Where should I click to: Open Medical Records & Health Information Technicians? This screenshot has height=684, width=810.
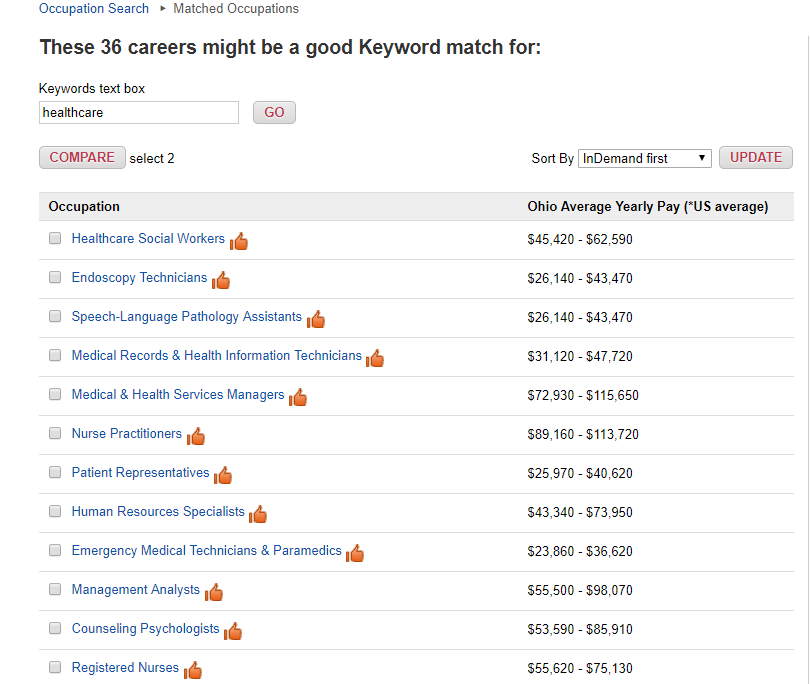click(216, 355)
